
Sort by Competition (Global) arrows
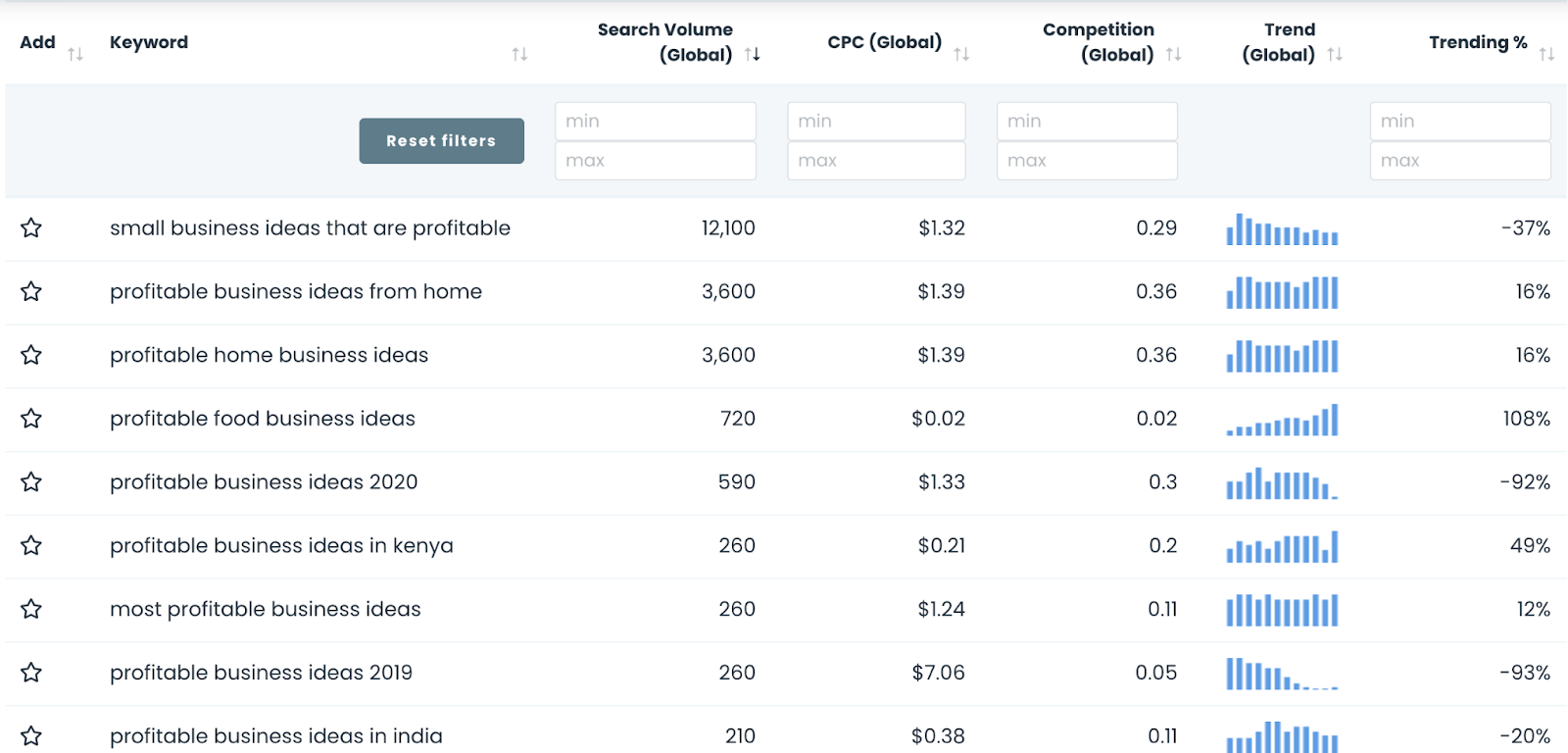(x=1173, y=55)
